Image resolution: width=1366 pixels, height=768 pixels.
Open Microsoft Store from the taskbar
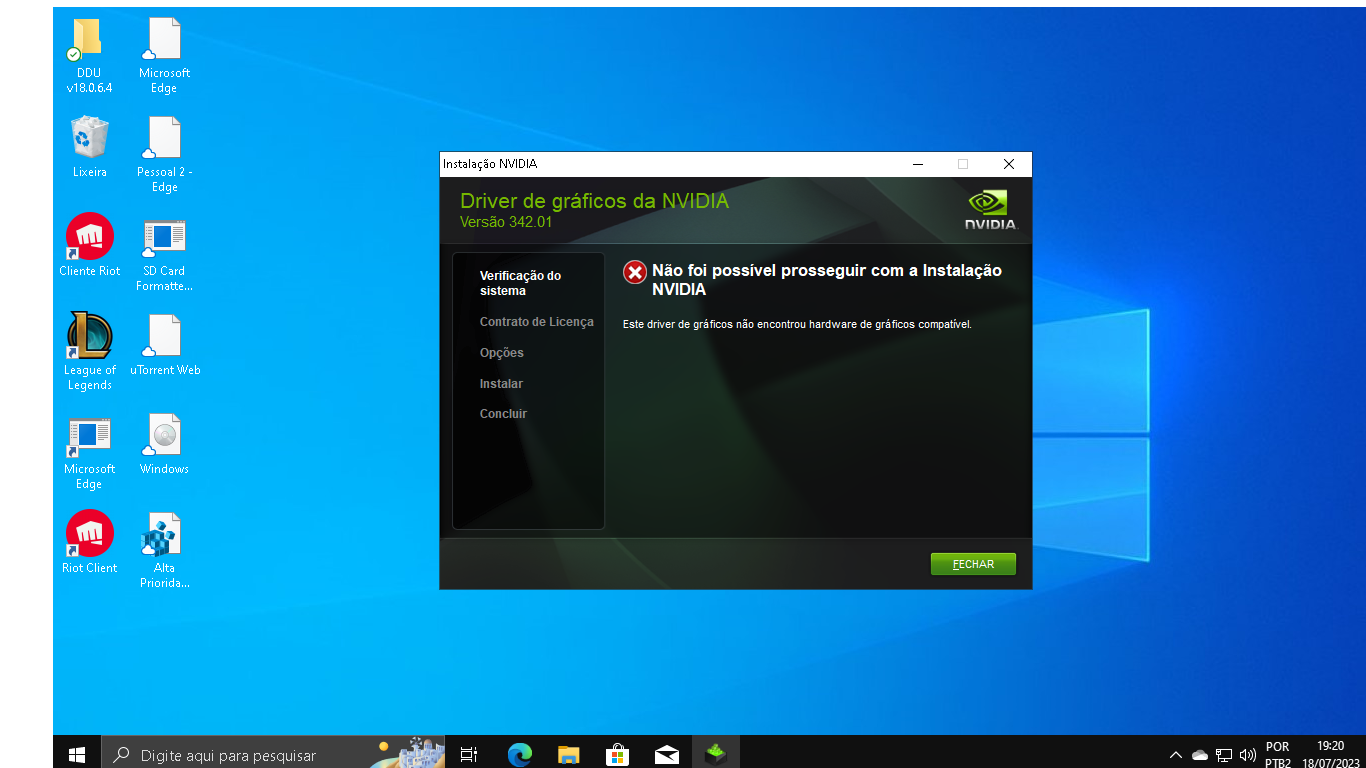(x=617, y=755)
